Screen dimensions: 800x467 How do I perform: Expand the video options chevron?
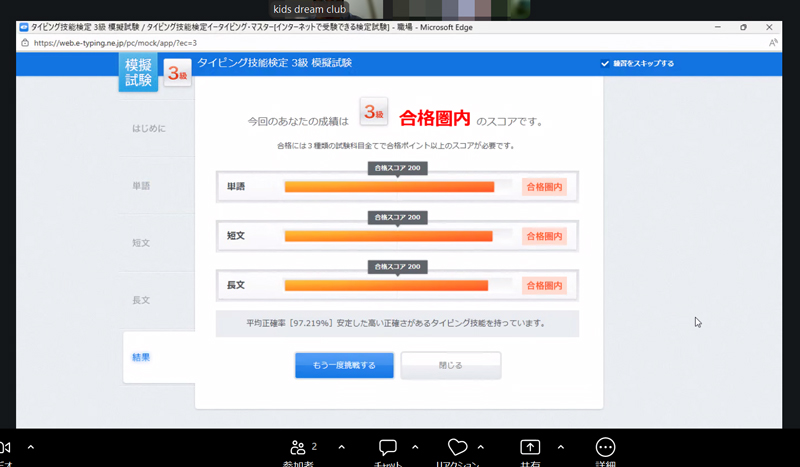click(x=31, y=447)
